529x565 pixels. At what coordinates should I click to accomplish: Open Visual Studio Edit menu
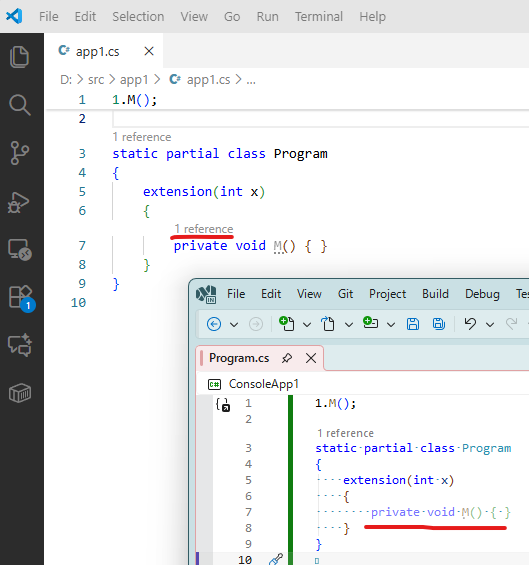point(271,294)
